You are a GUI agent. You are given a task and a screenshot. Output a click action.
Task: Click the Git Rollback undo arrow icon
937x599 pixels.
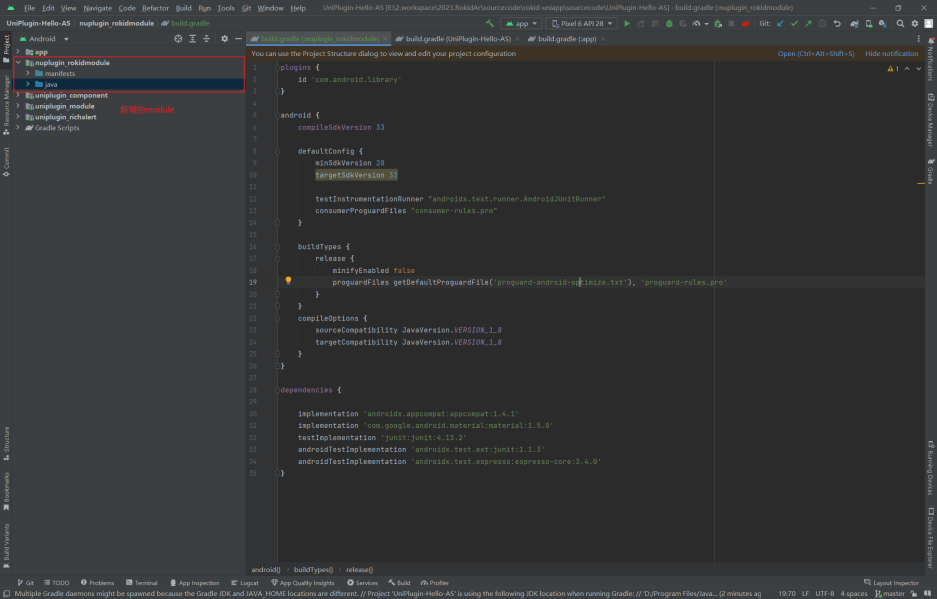point(837,23)
